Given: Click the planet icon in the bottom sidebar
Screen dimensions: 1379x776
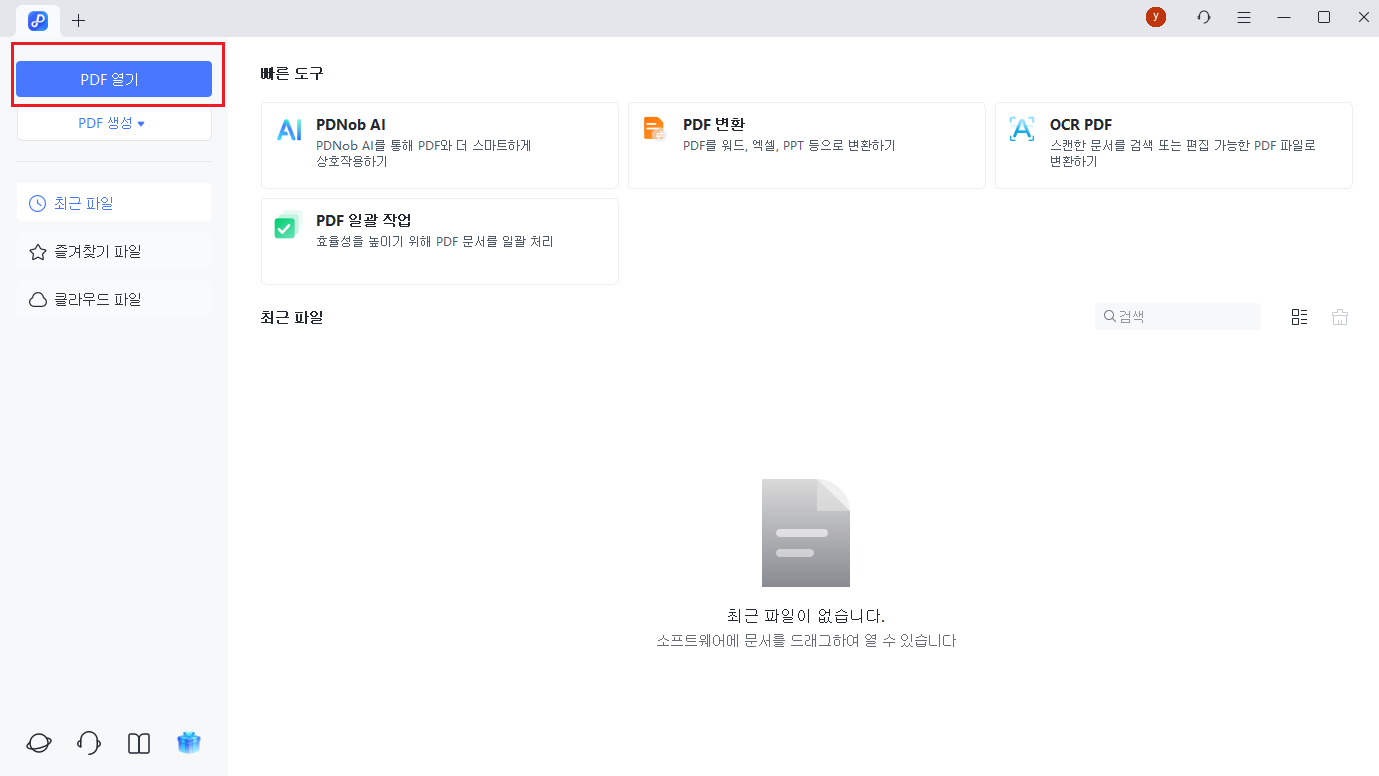Looking at the screenshot, I should pyautogui.click(x=39, y=743).
